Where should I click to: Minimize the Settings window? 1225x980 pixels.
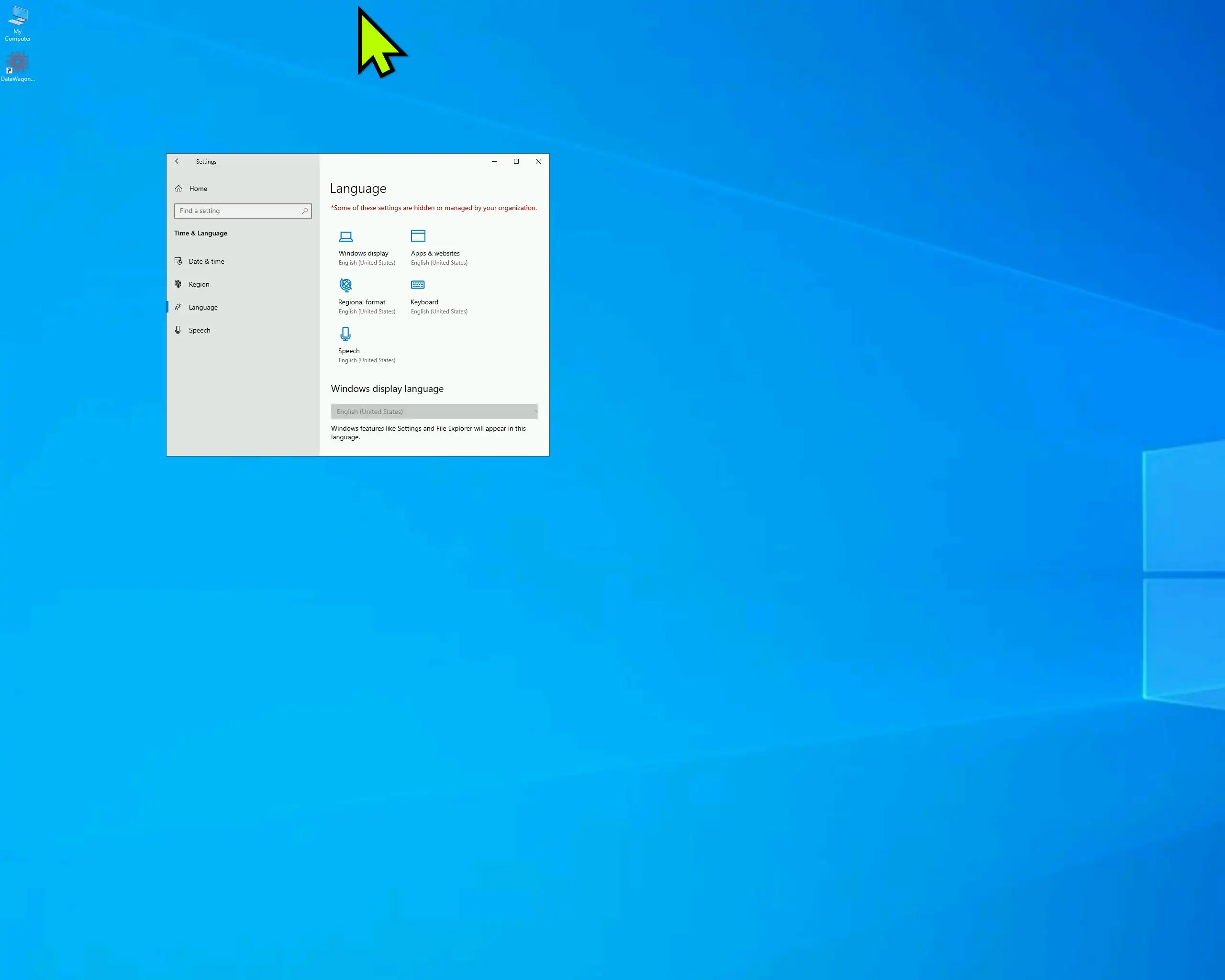(x=494, y=161)
